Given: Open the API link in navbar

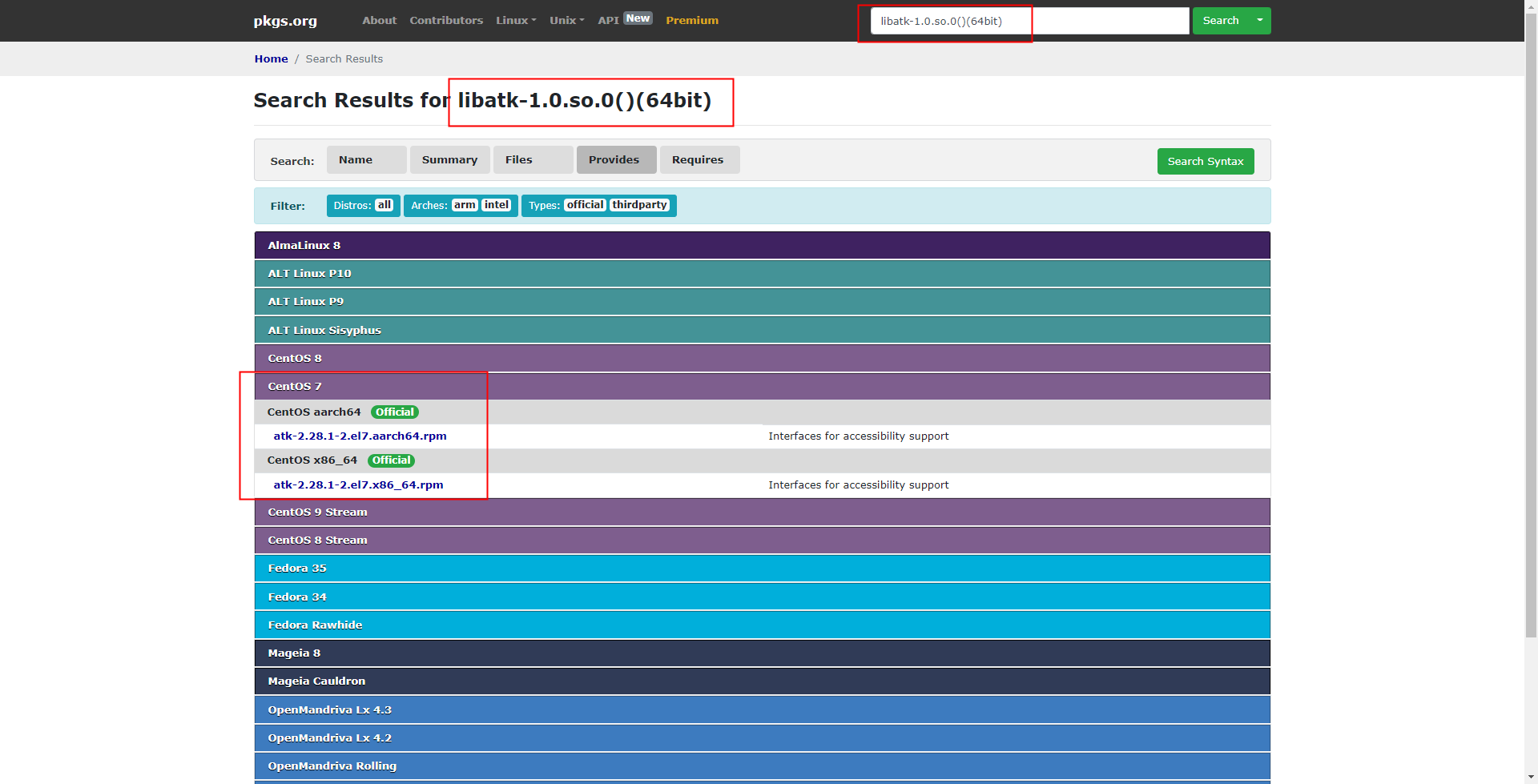Looking at the screenshot, I should tap(608, 20).
